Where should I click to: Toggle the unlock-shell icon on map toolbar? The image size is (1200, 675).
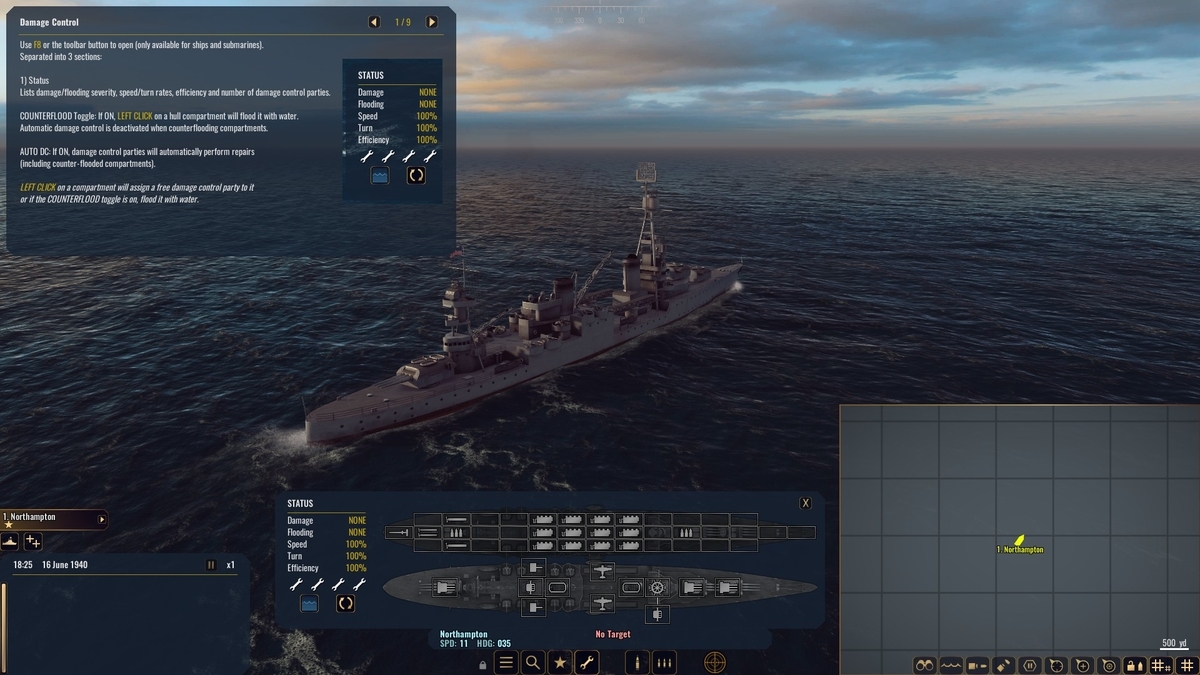tap(1134, 665)
